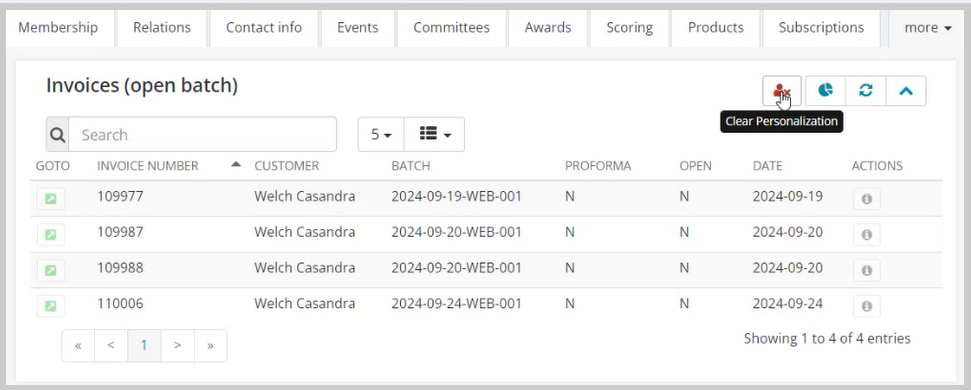Show info for invoice 109988

coord(866,271)
